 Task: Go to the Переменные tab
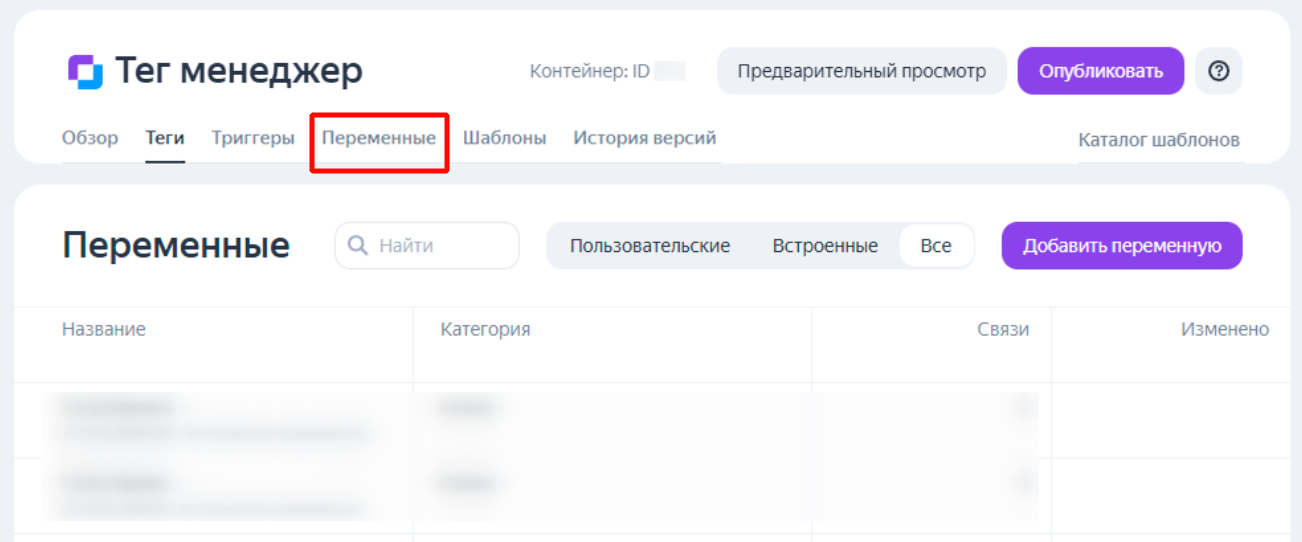click(x=379, y=138)
